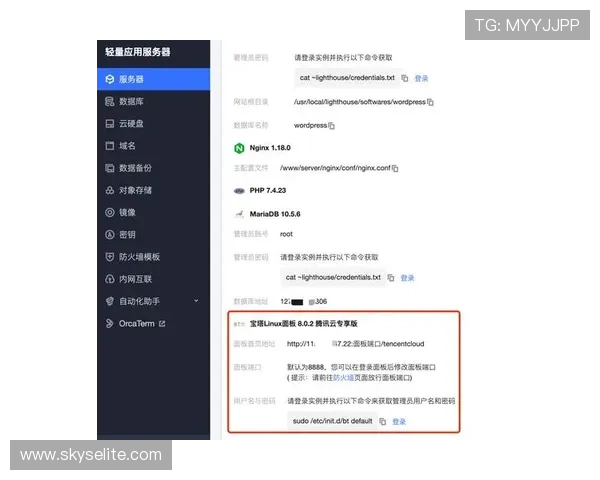
Task: Click the external link icon beside OrcaTerm
Action: 162,324
